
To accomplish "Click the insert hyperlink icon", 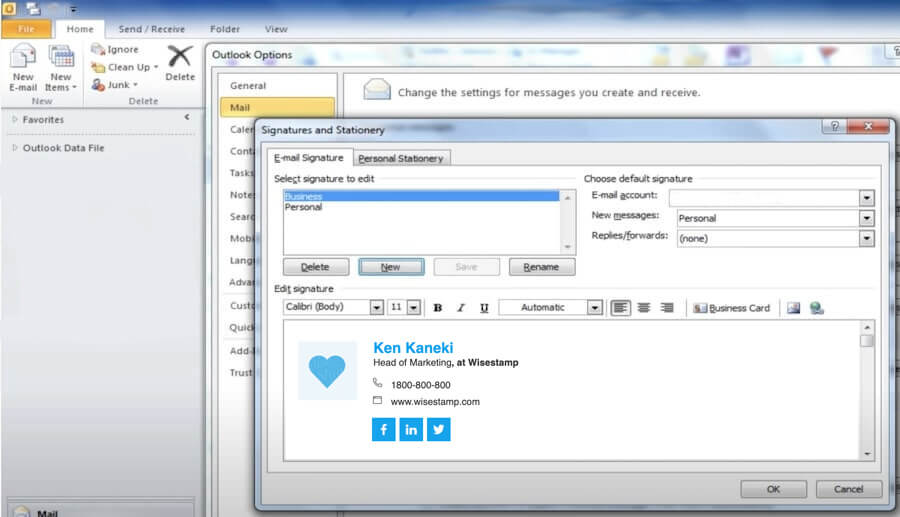I will tap(817, 308).
